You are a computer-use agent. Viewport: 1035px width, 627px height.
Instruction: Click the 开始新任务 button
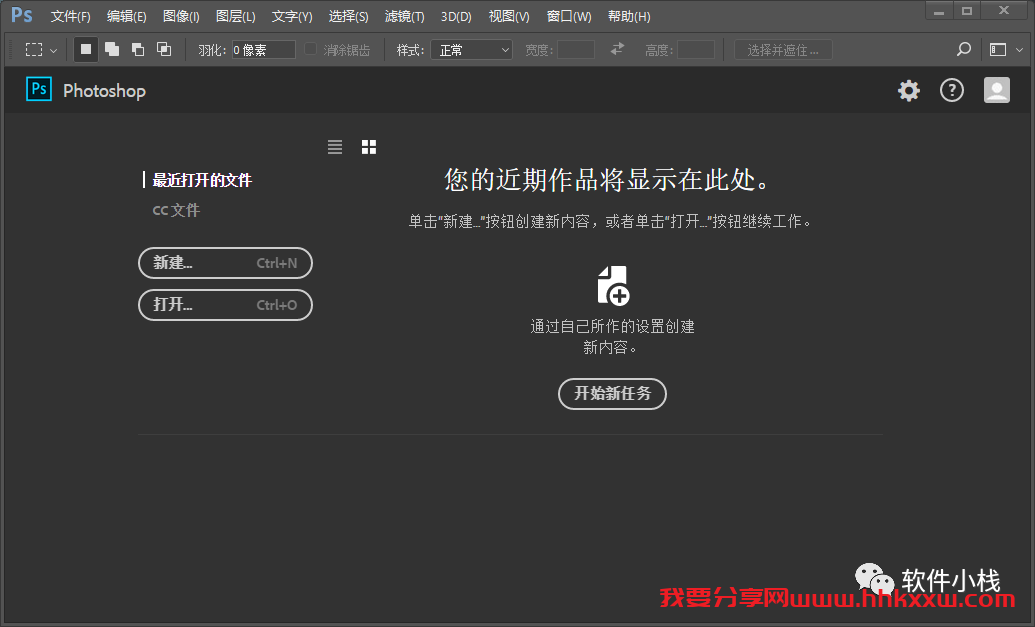click(x=613, y=393)
